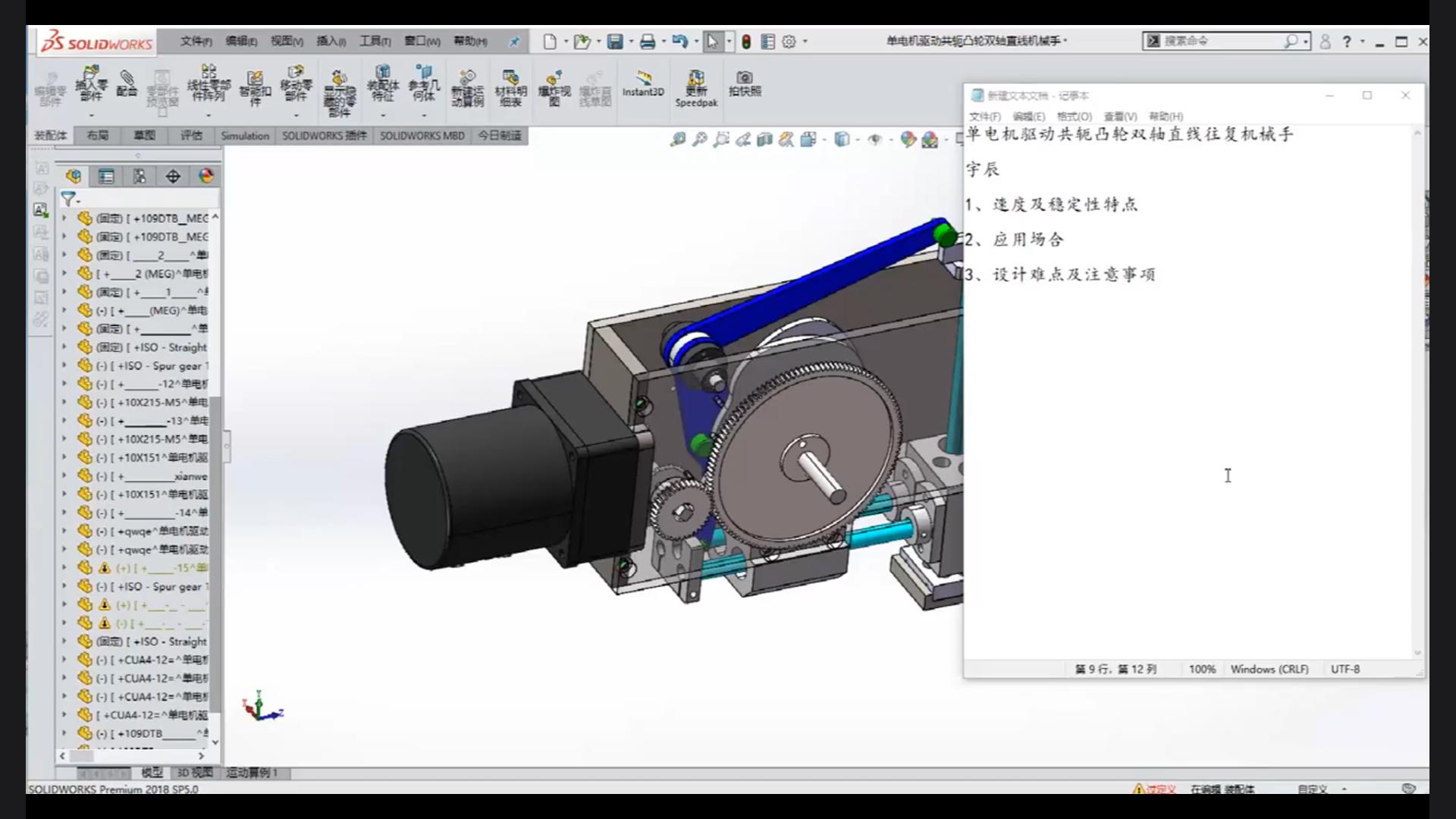Open the search command dropdown arrow
1456x819 pixels.
(x=1306, y=42)
